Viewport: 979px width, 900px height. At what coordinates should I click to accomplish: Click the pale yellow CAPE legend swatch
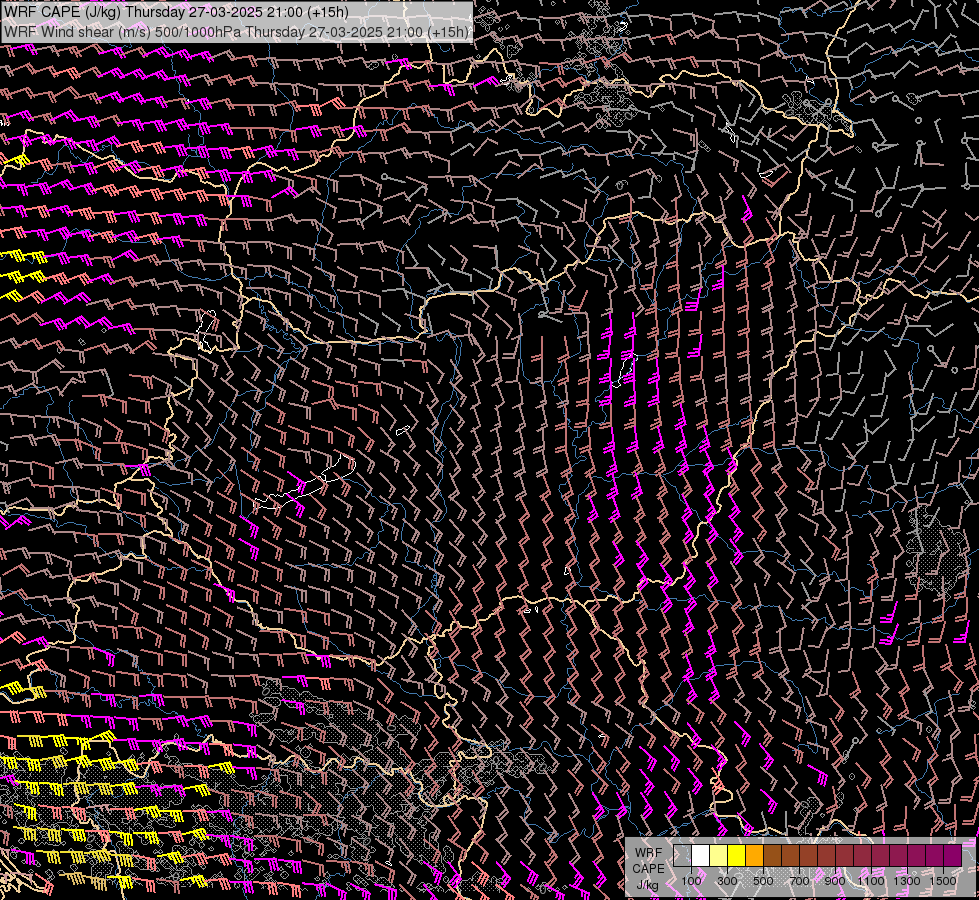coord(719,856)
